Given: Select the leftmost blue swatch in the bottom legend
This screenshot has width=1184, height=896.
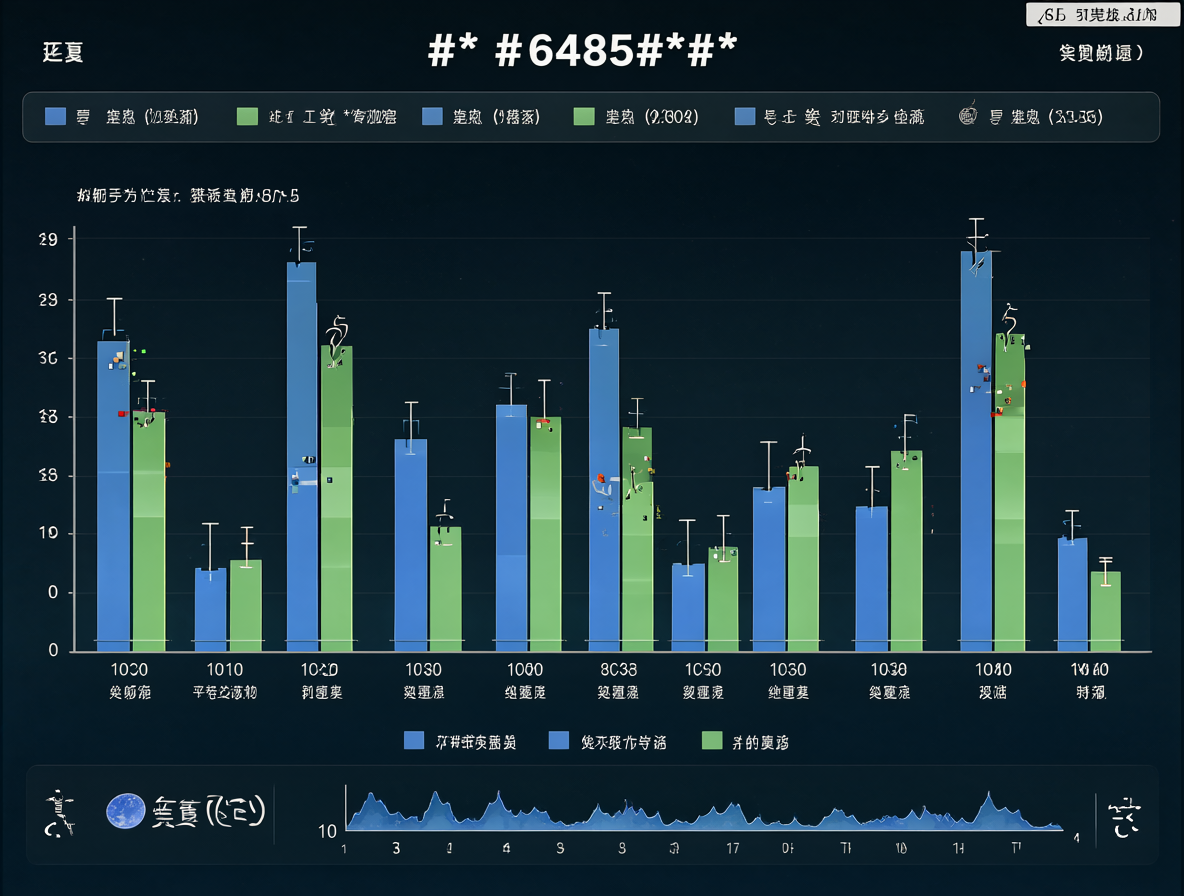Looking at the screenshot, I should [x=414, y=741].
